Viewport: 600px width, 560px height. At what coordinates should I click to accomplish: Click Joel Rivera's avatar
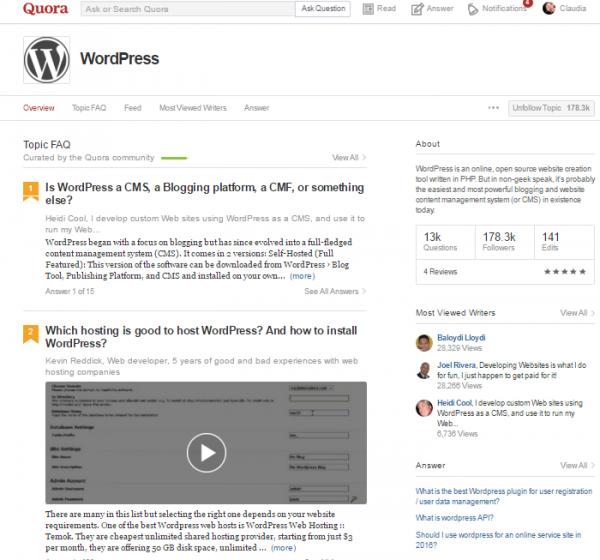coord(424,370)
